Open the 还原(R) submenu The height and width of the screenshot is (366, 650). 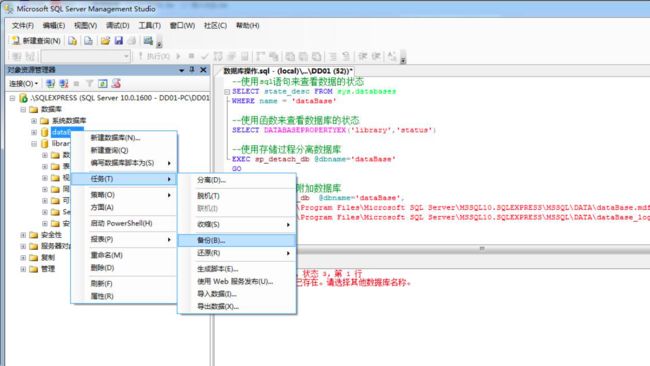(x=237, y=253)
